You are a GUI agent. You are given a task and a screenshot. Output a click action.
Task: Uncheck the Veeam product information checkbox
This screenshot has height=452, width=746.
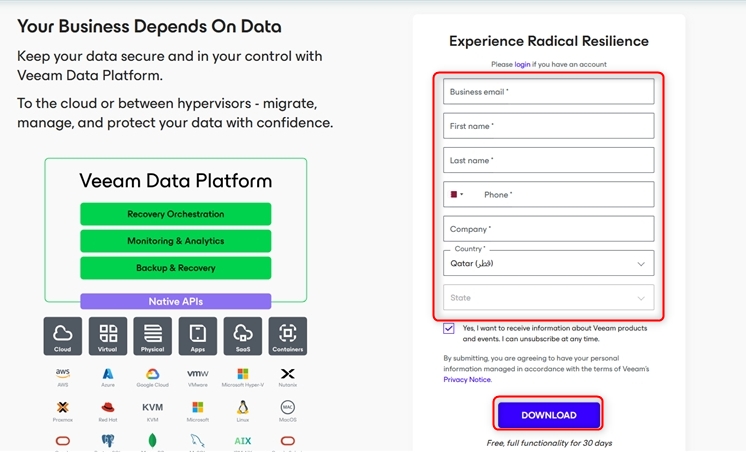pos(449,328)
